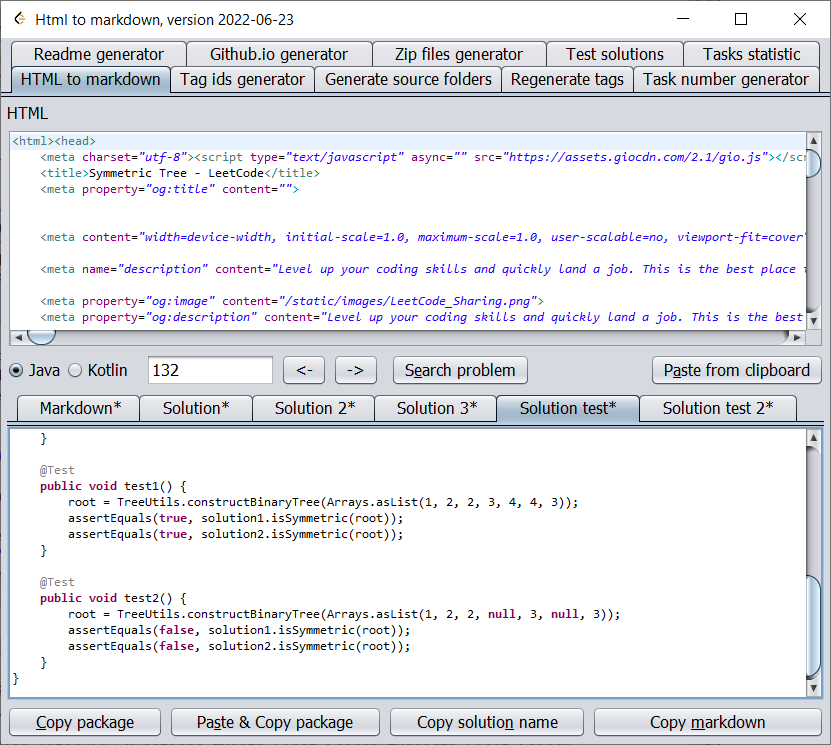Switch to Task number generator tab

click(726, 79)
